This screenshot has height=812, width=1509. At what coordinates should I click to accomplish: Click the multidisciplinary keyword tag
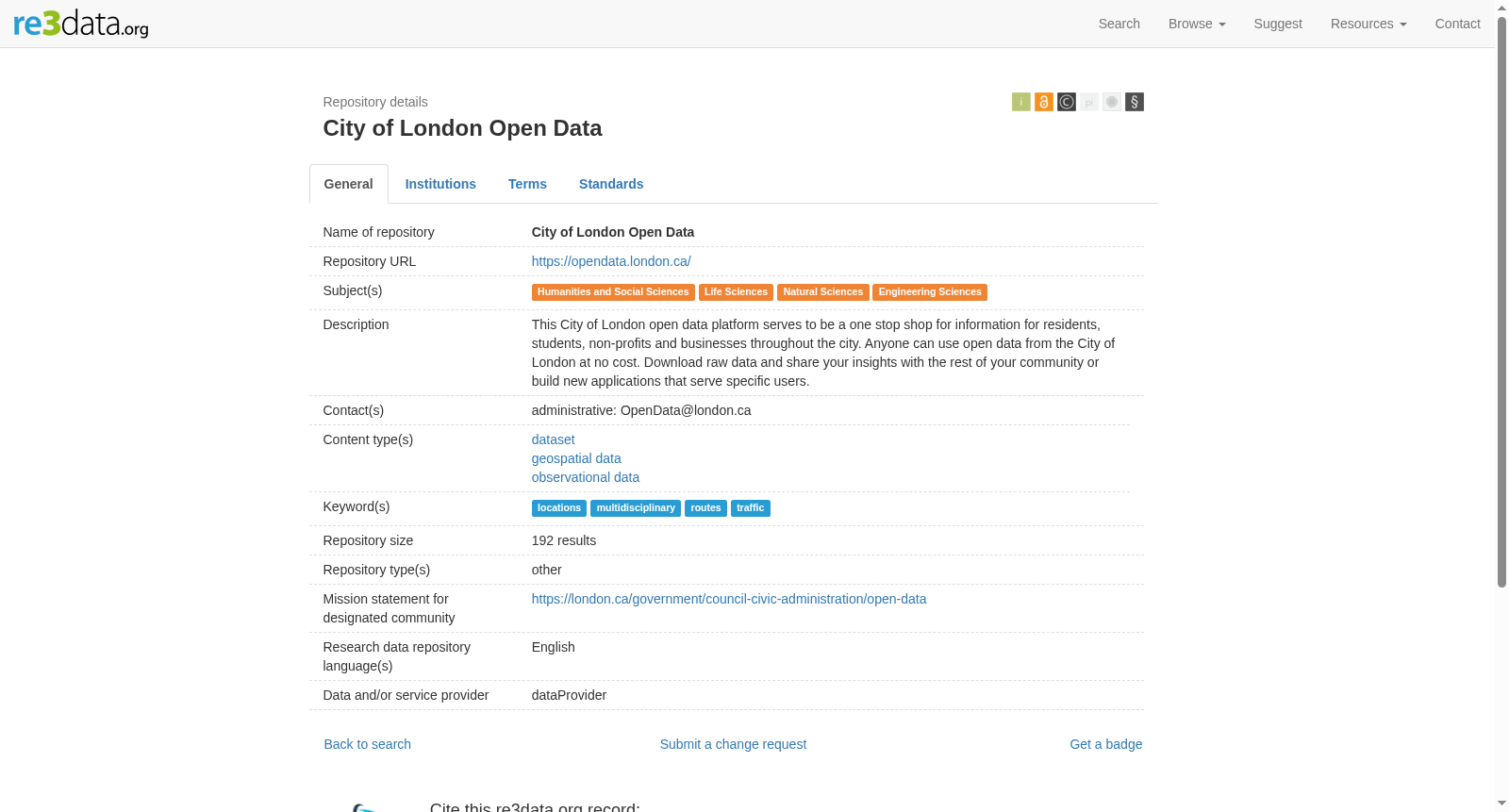coord(636,508)
